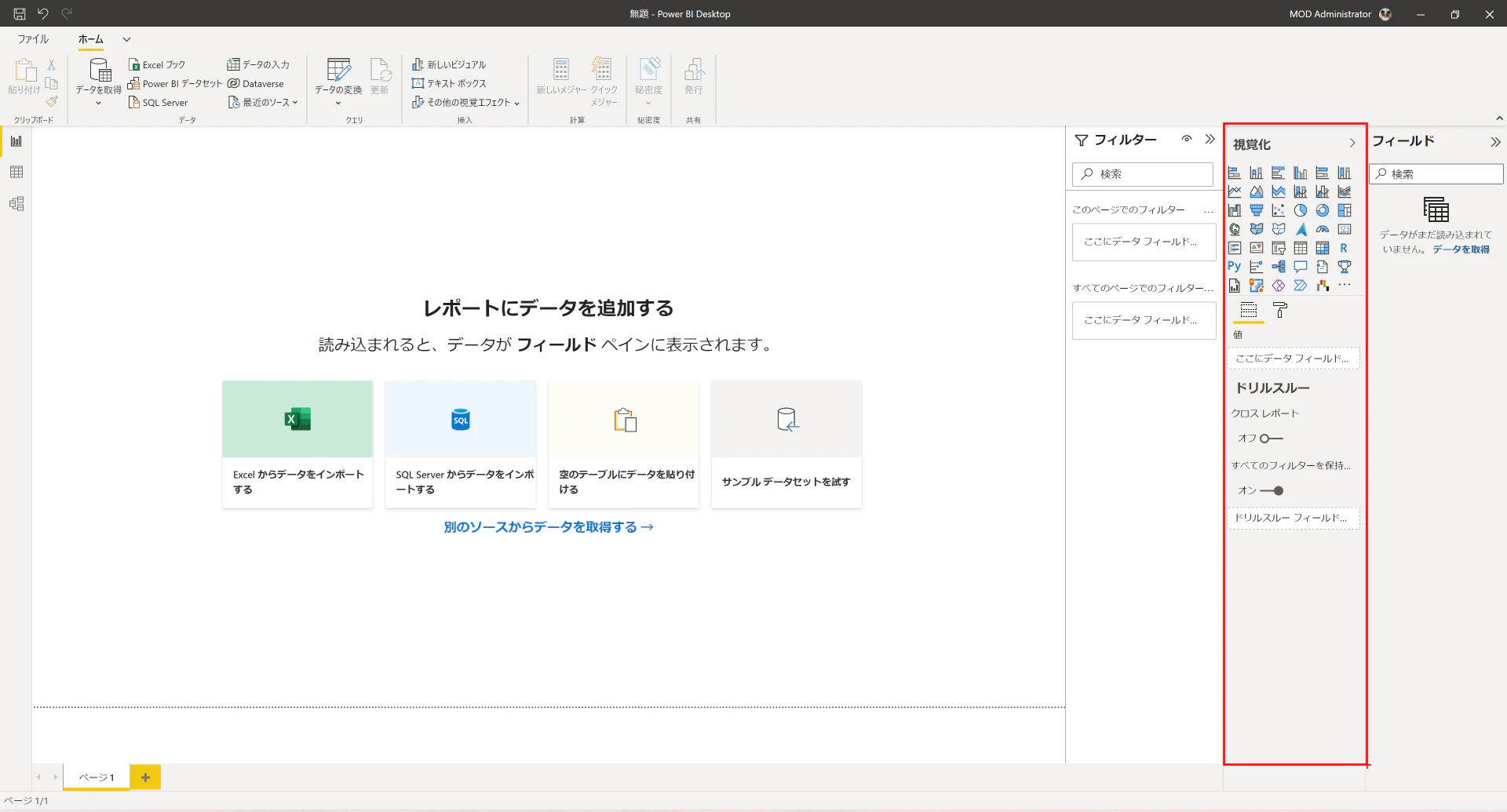Open Dataverse data source
The image size is (1507, 812).
coord(256,84)
